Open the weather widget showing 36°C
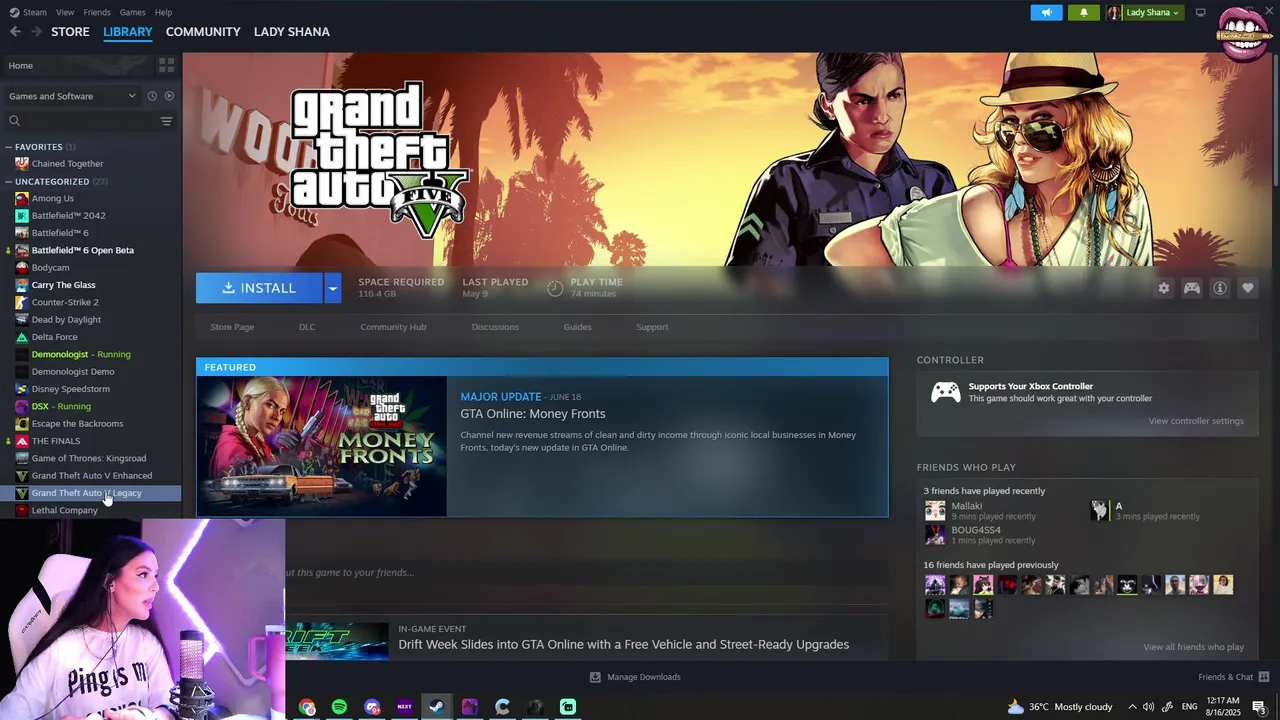Viewport: 1280px width, 720px height. click(1060, 707)
